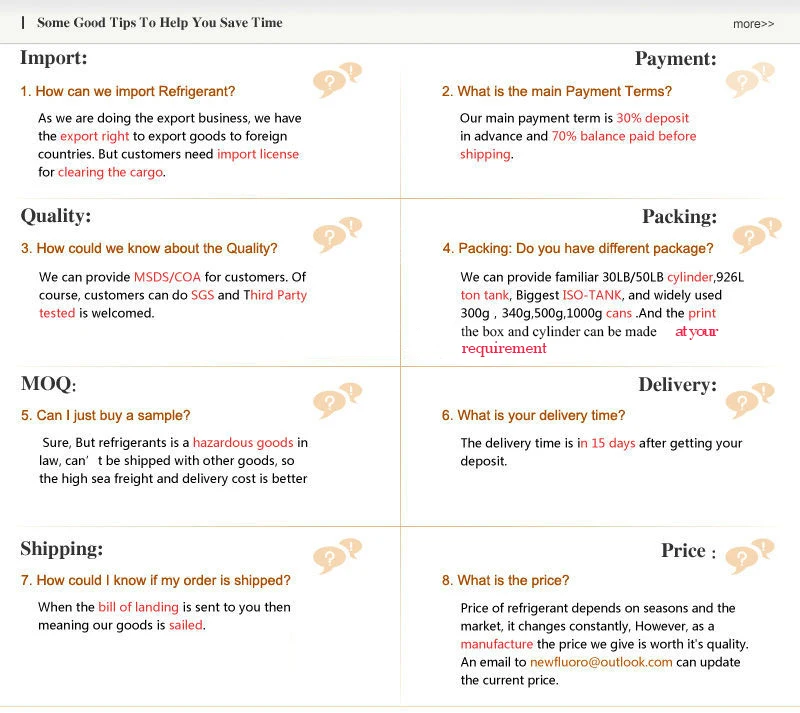Click the speech bubble icon beside Payment
Screen dimensions: 800x713
pos(750,80)
